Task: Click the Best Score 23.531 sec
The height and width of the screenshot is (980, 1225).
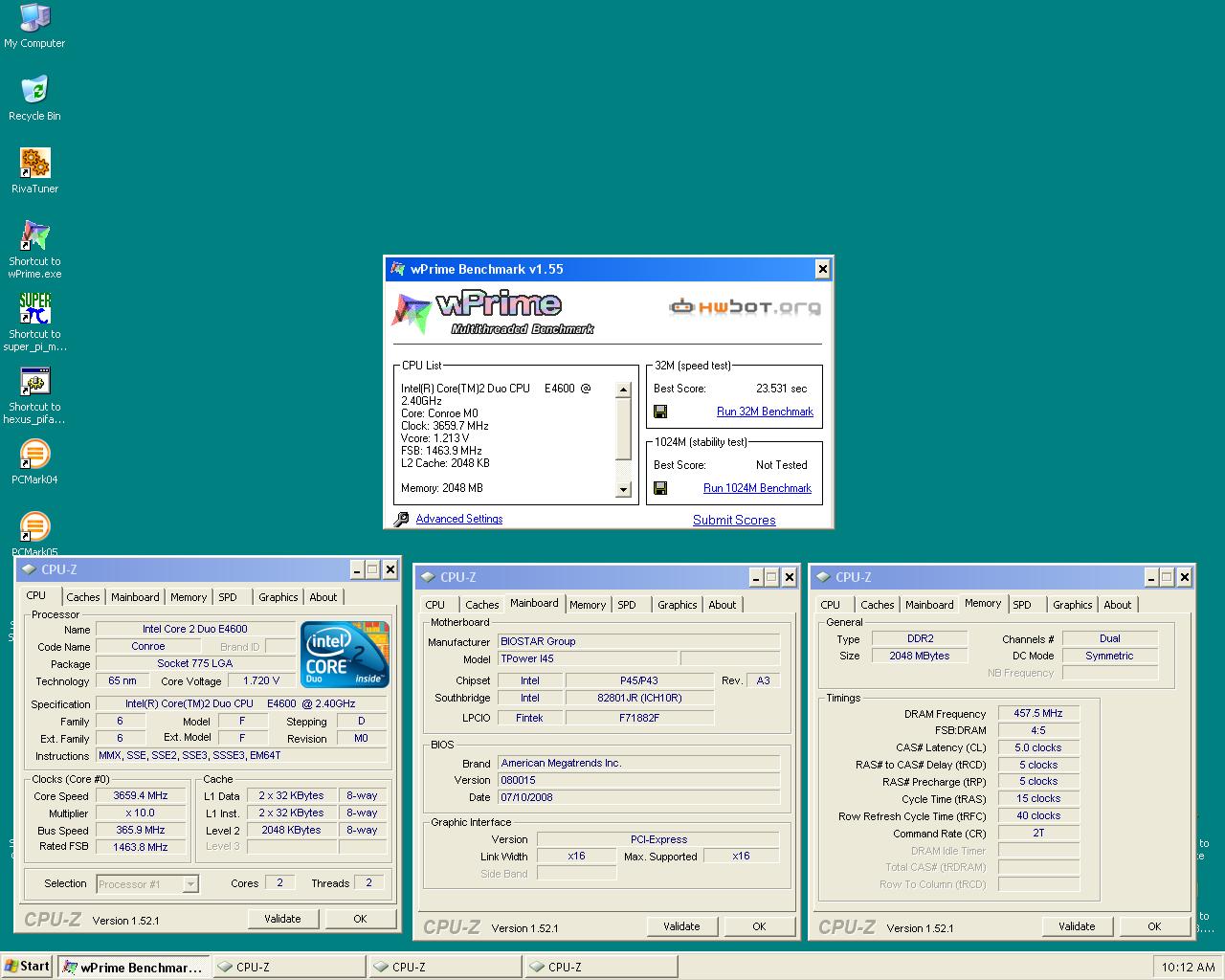Action: pyautogui.click(x=781, y=389)
